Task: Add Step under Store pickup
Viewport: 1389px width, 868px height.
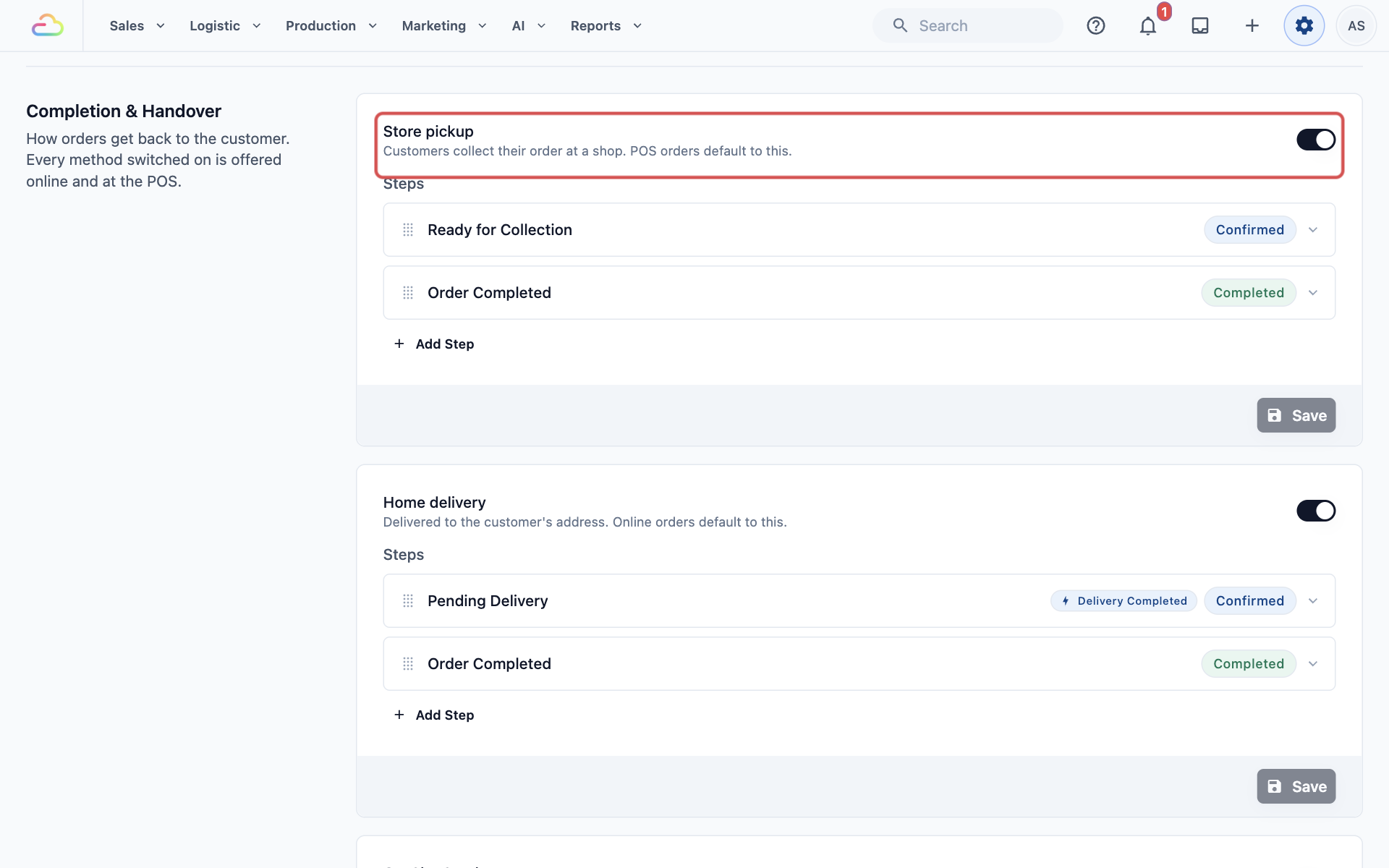Action: pos(434,344)
